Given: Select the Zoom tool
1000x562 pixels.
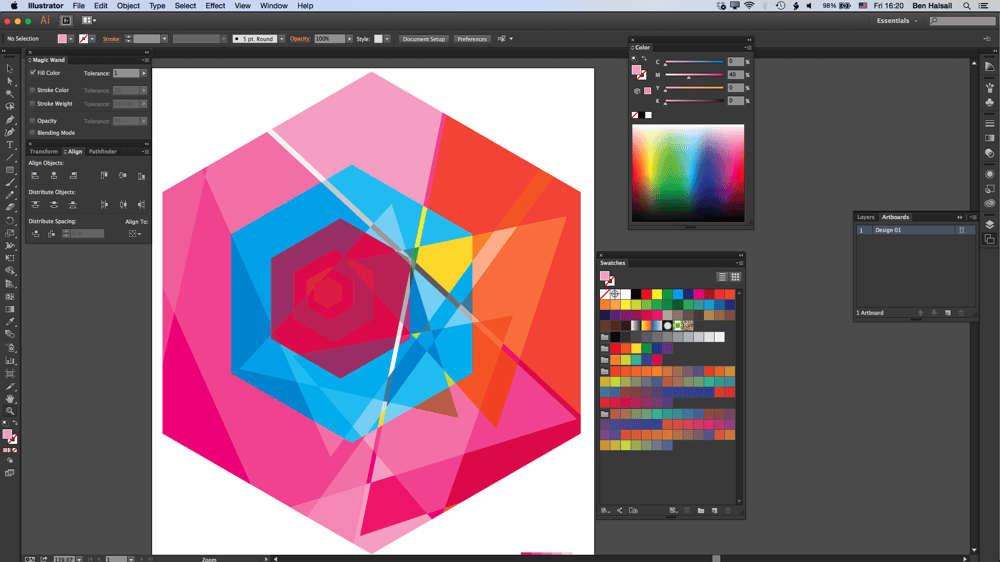Looking at the screenshot, I should 10,411.
